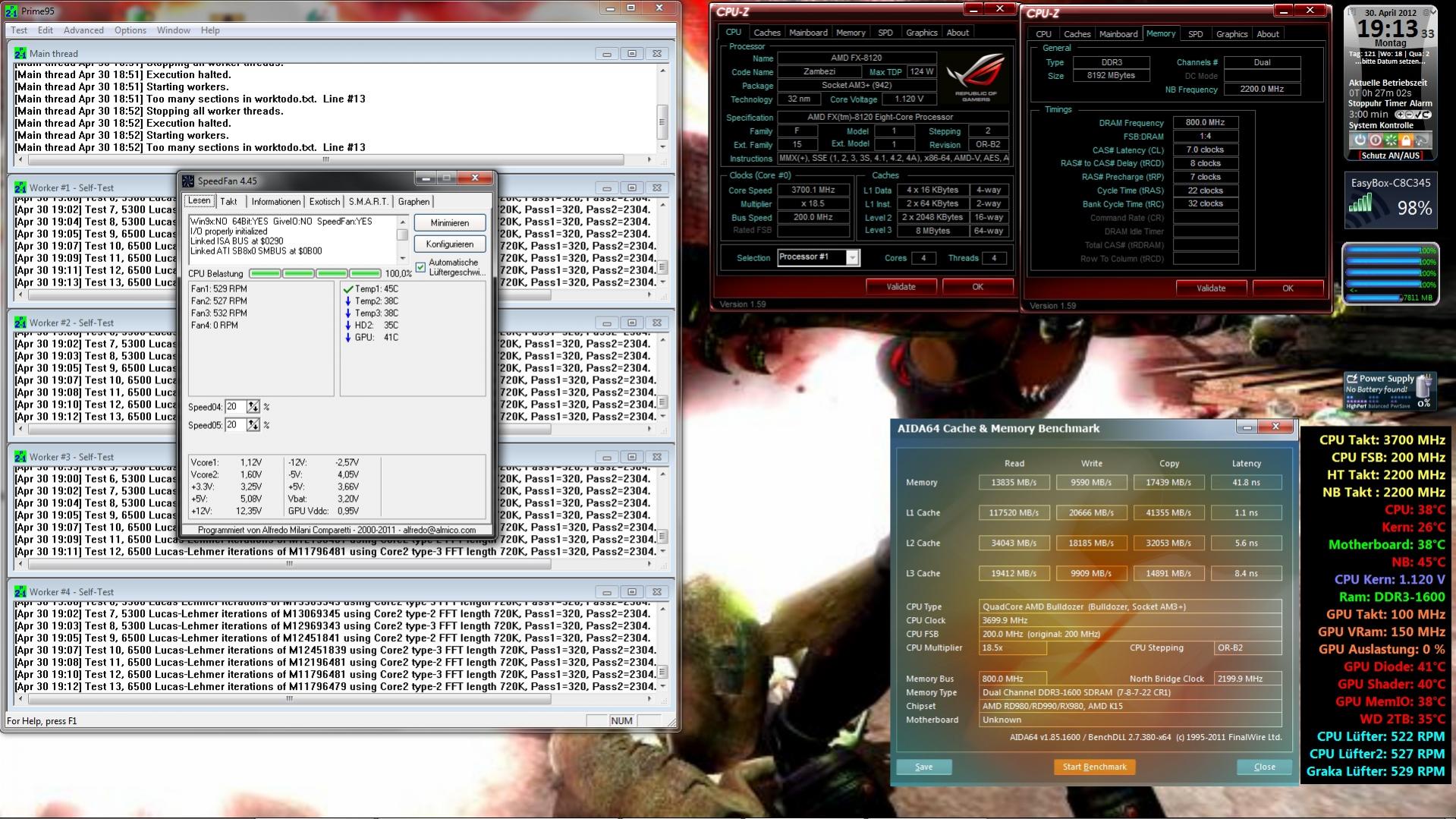Open the Processor #1 selection dropdown in CPU-Z
The height and width of the screenshot is (819, 1456).
[x=852, y=258]
